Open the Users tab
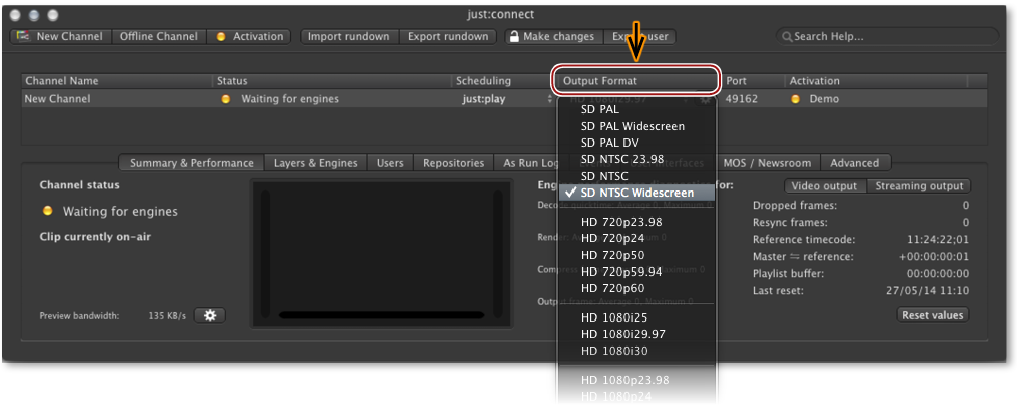 pos(390,163)
